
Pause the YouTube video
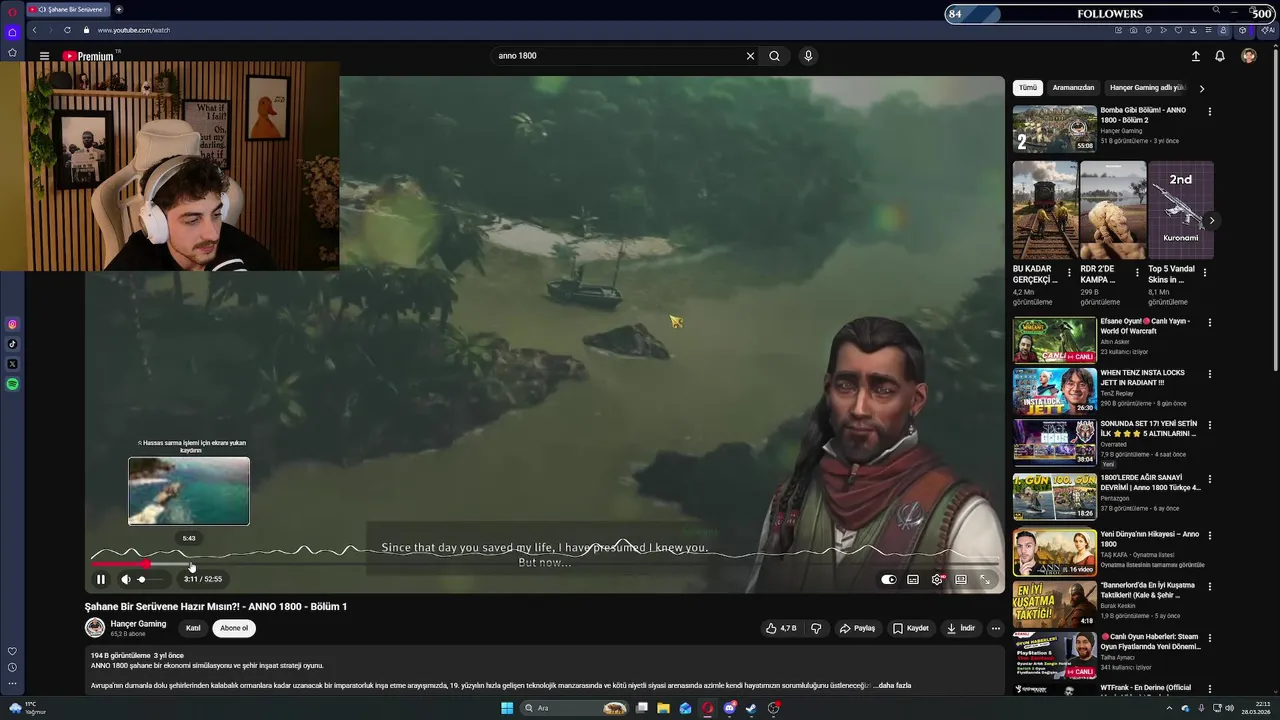(101, 579)
